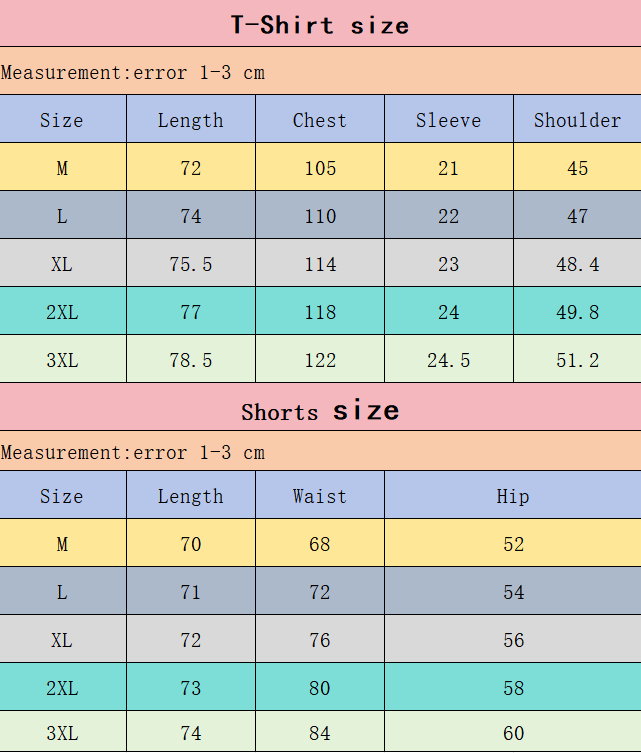The image size is (641, 753).
Task: Click the Shorts size title heading
Action: click(x=320, y=411)
